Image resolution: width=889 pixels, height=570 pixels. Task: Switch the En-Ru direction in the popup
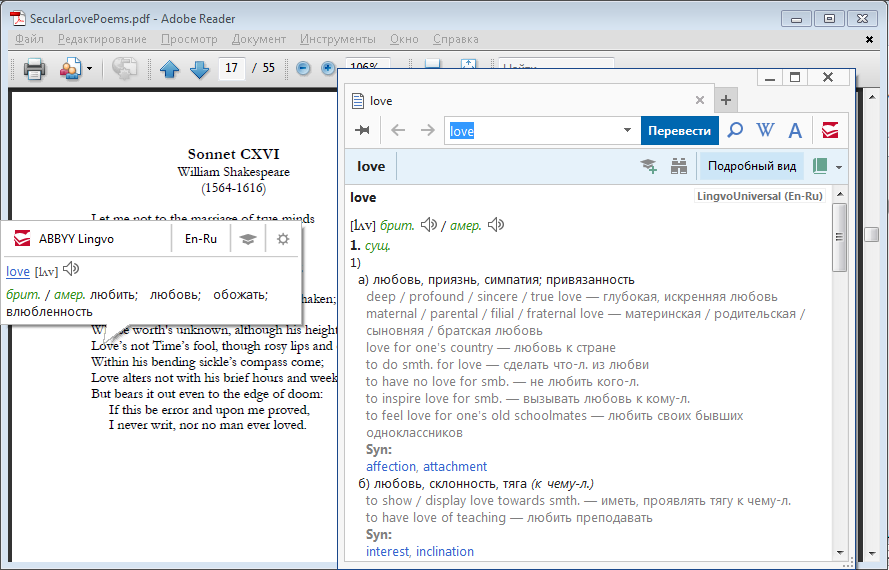click(x=201, y=239)
